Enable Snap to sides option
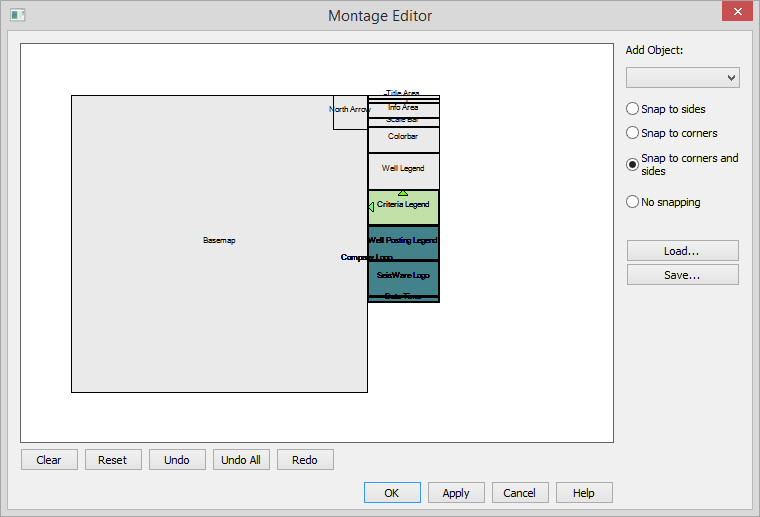Viewport: 760px width, 517px height. pyautogui.click(x=633, y=109)
